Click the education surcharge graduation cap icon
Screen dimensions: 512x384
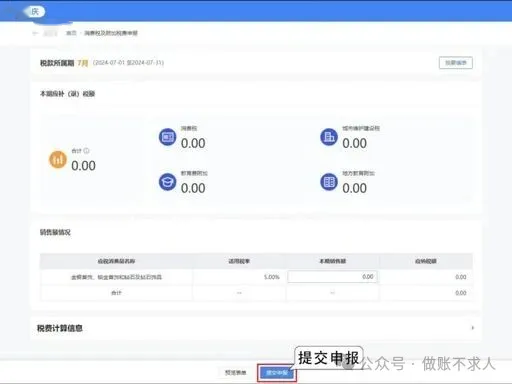pos(167,182)
